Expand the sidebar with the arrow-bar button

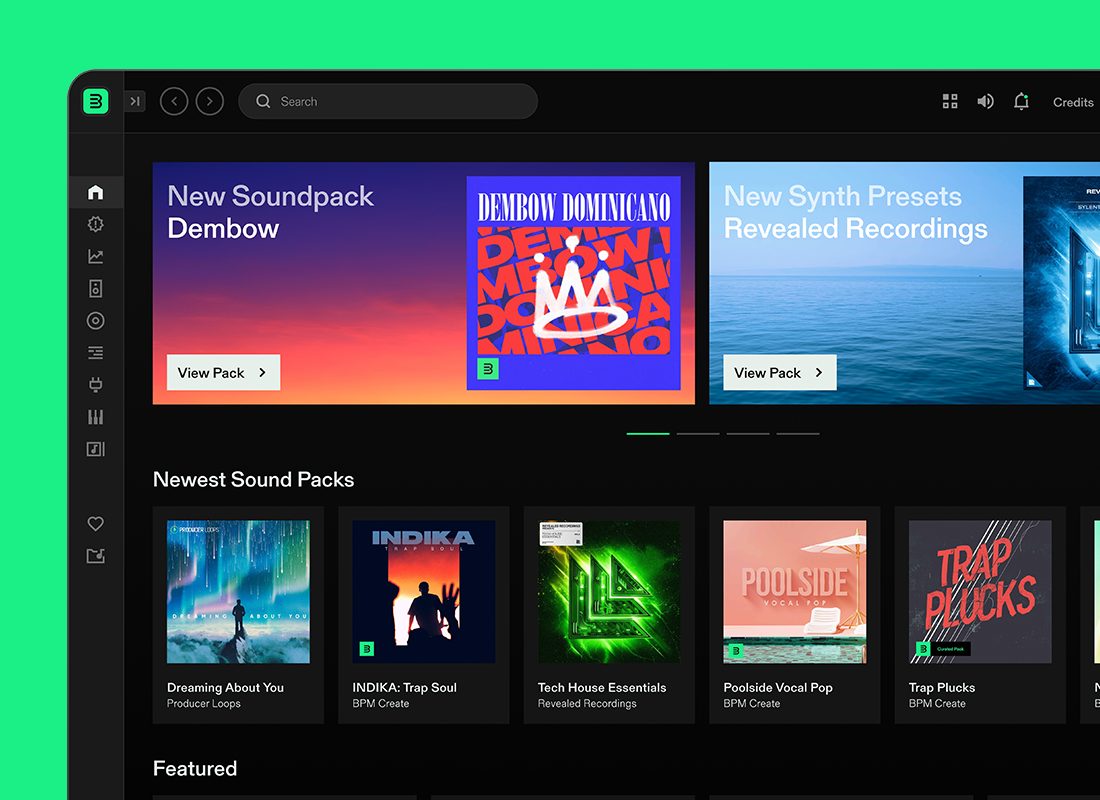click(135, 101)
